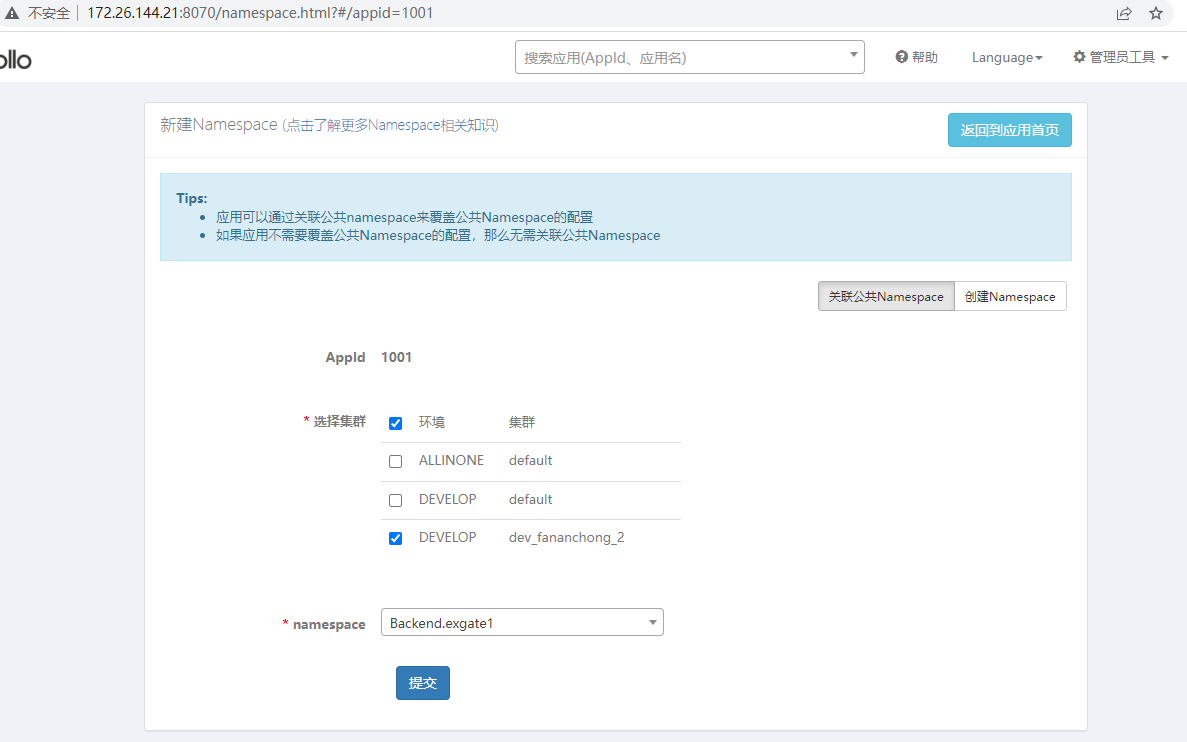Click the 返回到应用首页 button

[x=1009, y=130]
